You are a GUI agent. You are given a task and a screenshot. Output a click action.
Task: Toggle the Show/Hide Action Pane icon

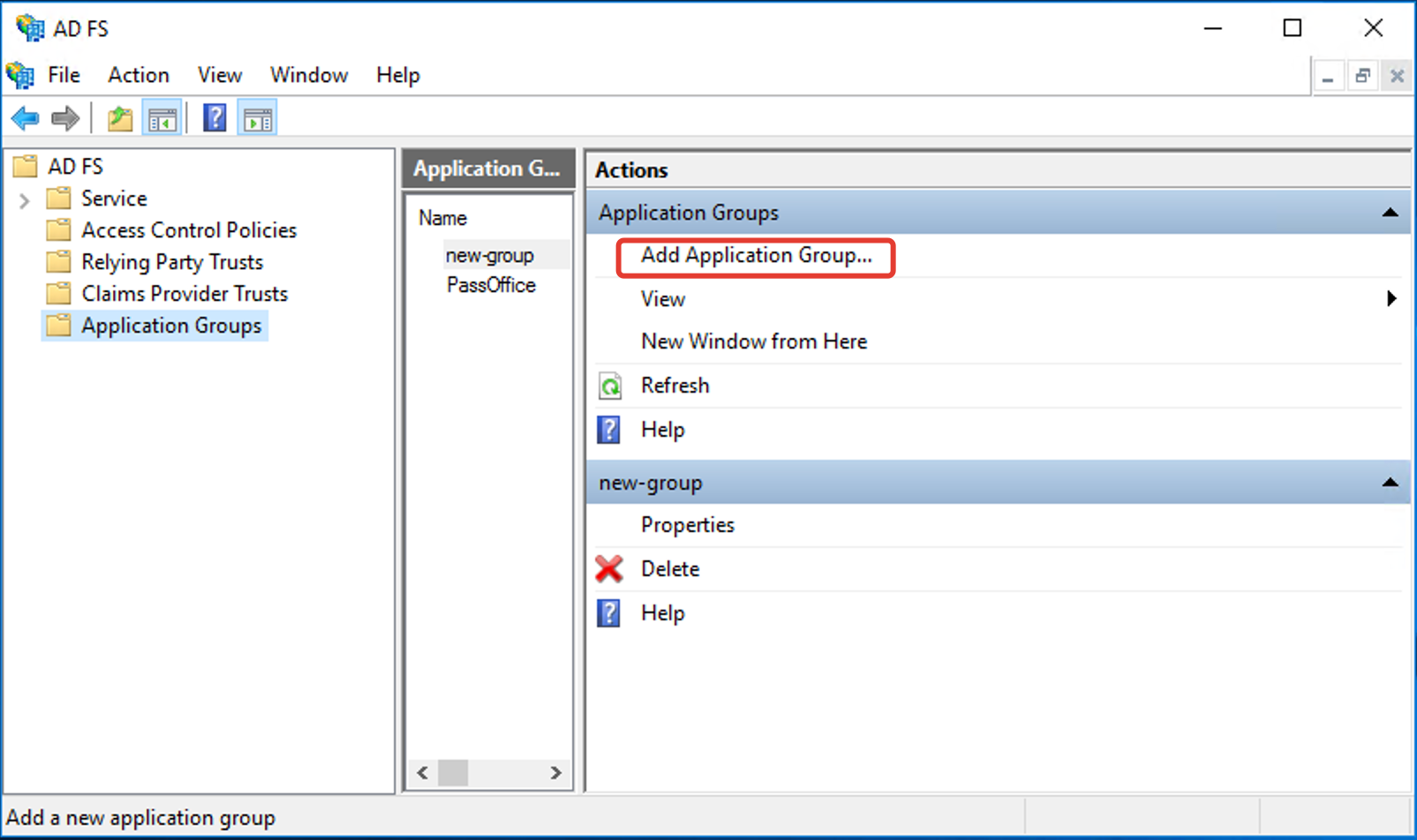pos(258,118)
